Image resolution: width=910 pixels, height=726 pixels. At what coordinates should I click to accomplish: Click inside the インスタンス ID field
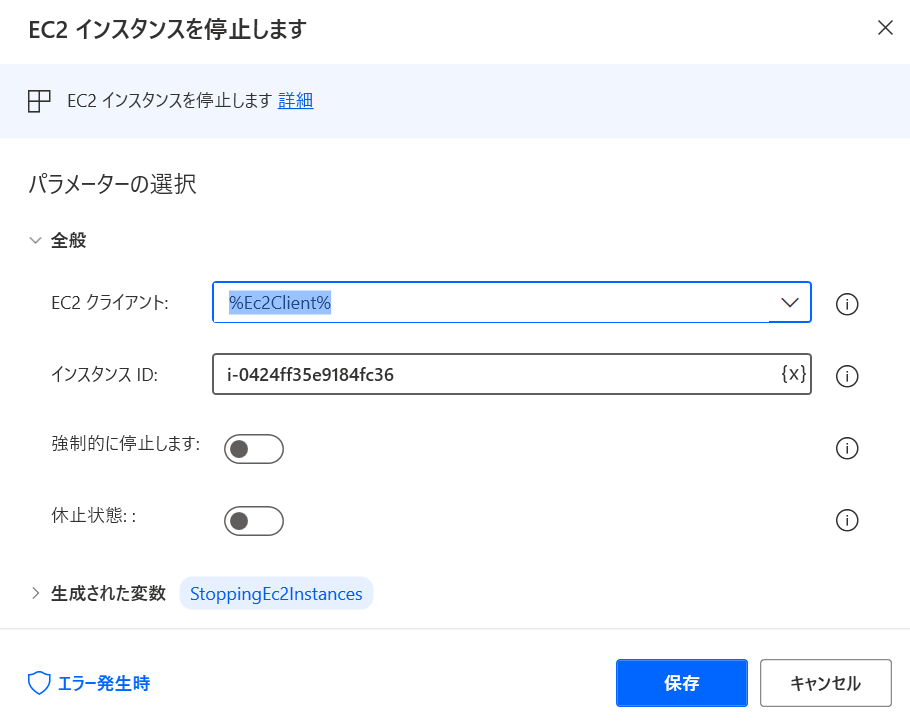click(496, 374)
